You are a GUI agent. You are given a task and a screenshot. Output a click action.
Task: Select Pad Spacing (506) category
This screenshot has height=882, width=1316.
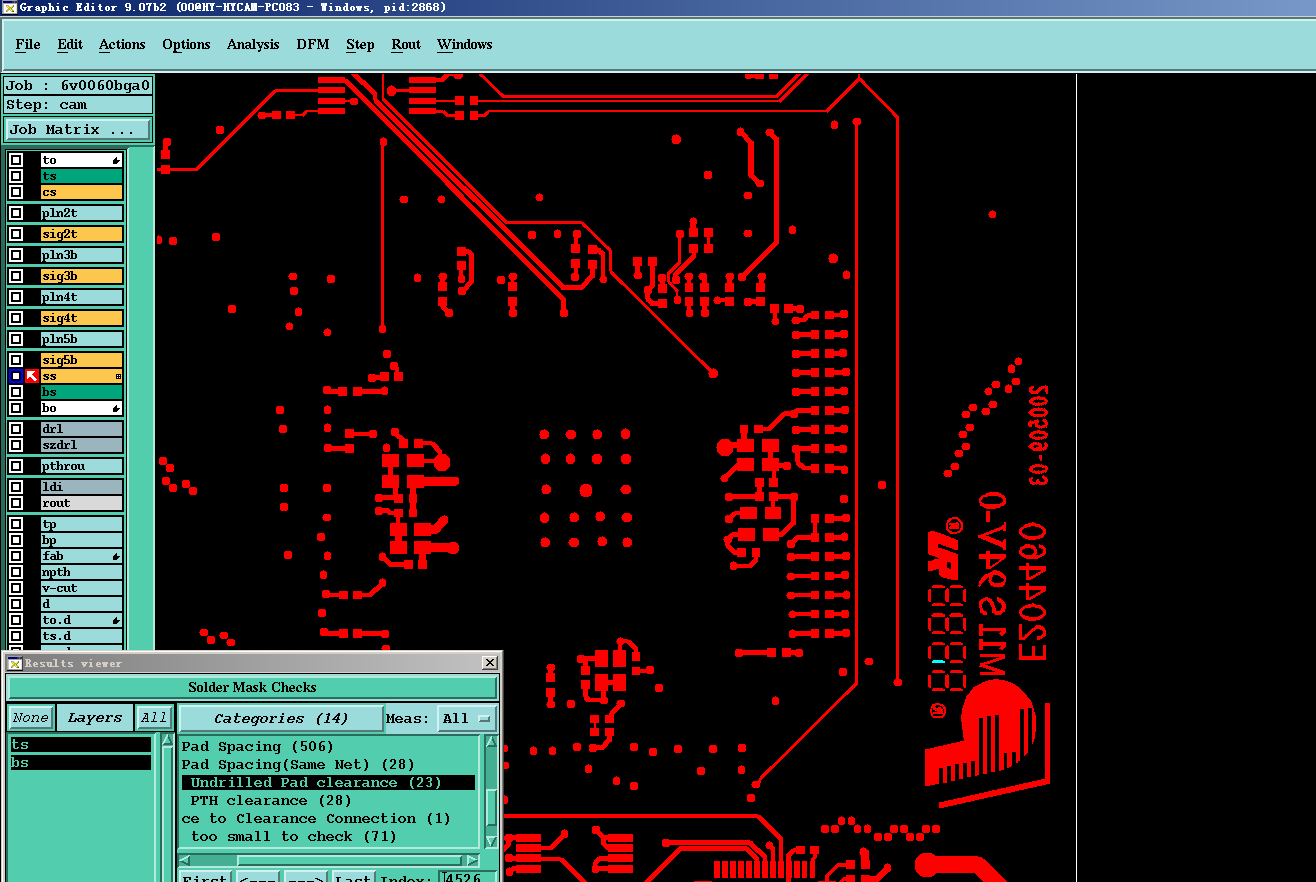(258, 746)
